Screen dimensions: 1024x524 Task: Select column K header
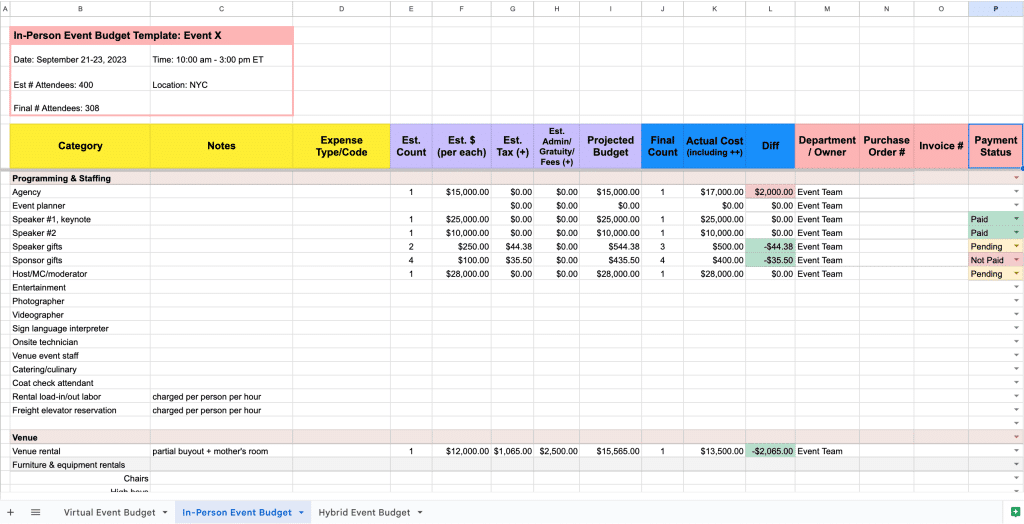coord(714,8)
